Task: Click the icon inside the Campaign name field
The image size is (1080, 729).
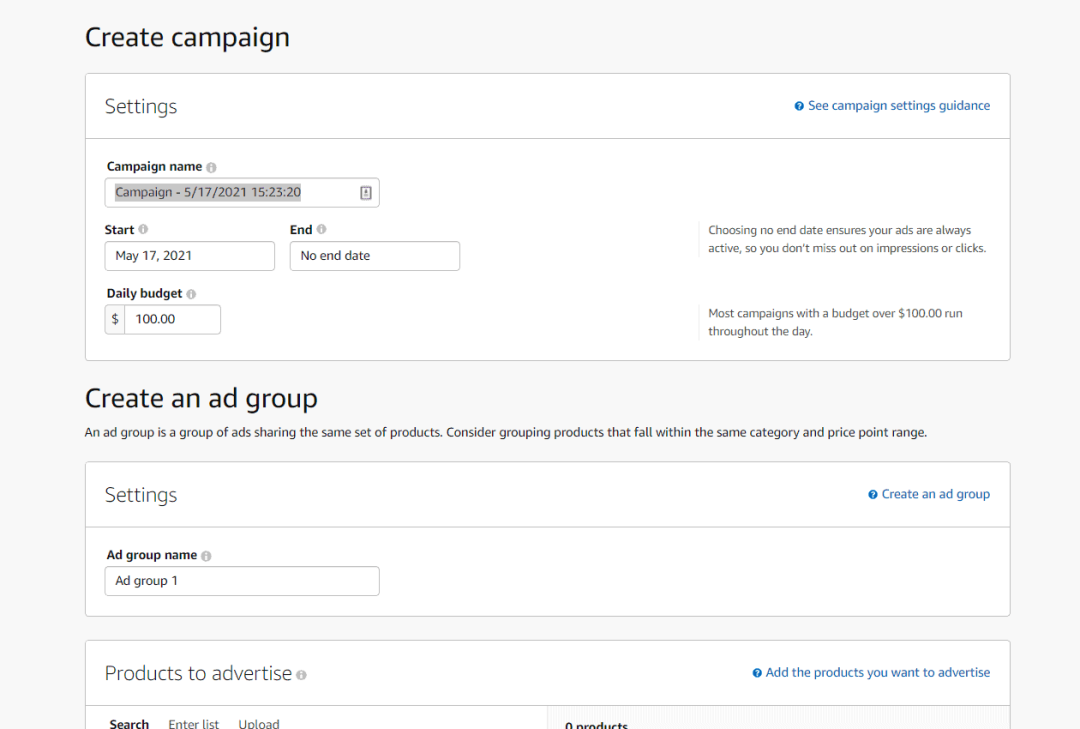Action: (365, 192)
